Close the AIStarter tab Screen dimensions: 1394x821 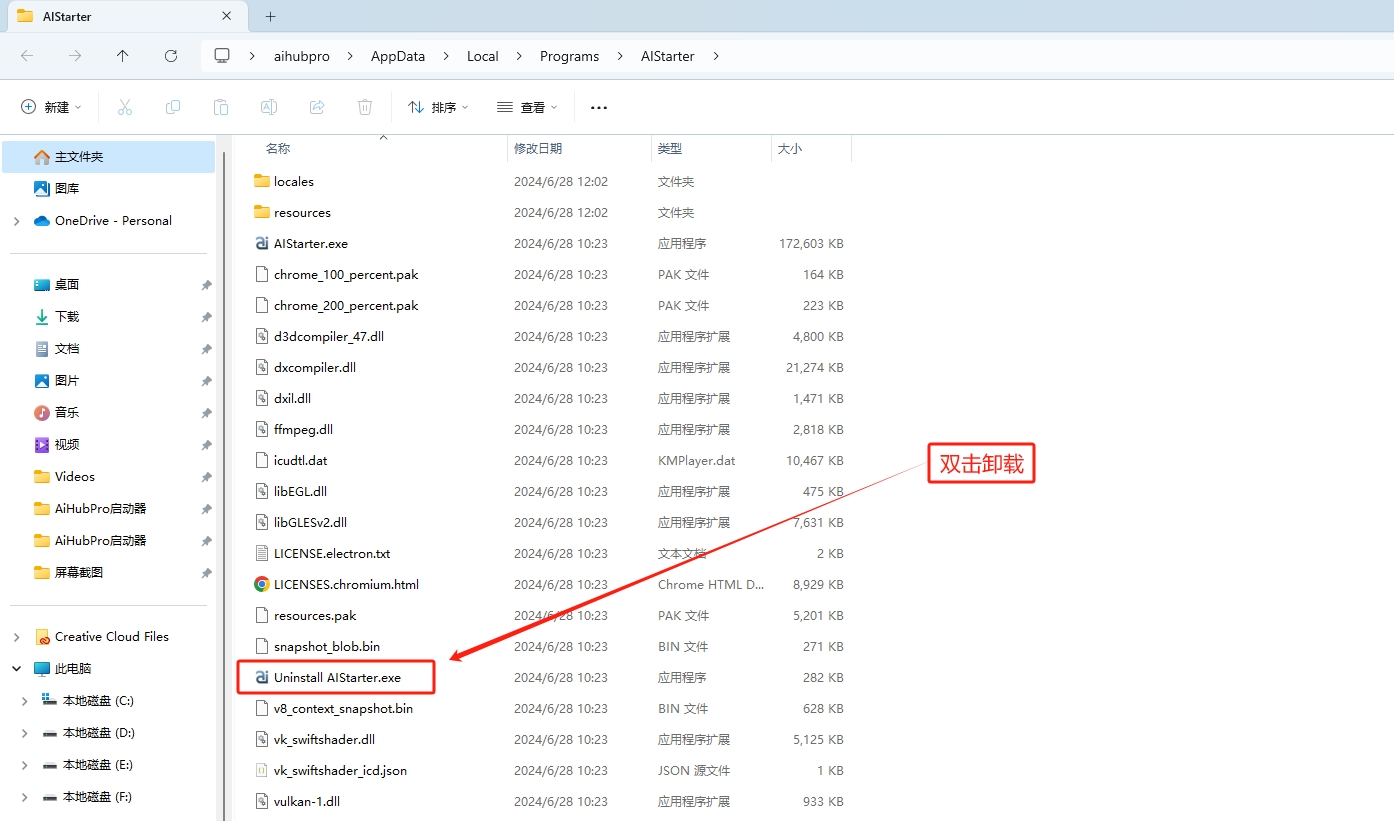pos(227,16)
